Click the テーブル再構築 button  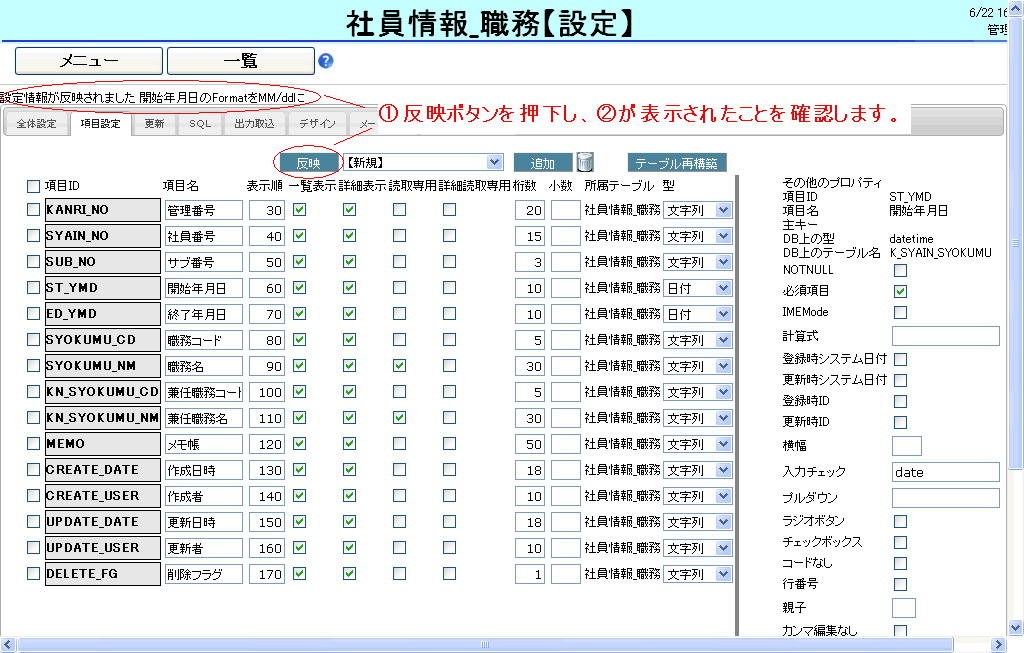(677, 163)
